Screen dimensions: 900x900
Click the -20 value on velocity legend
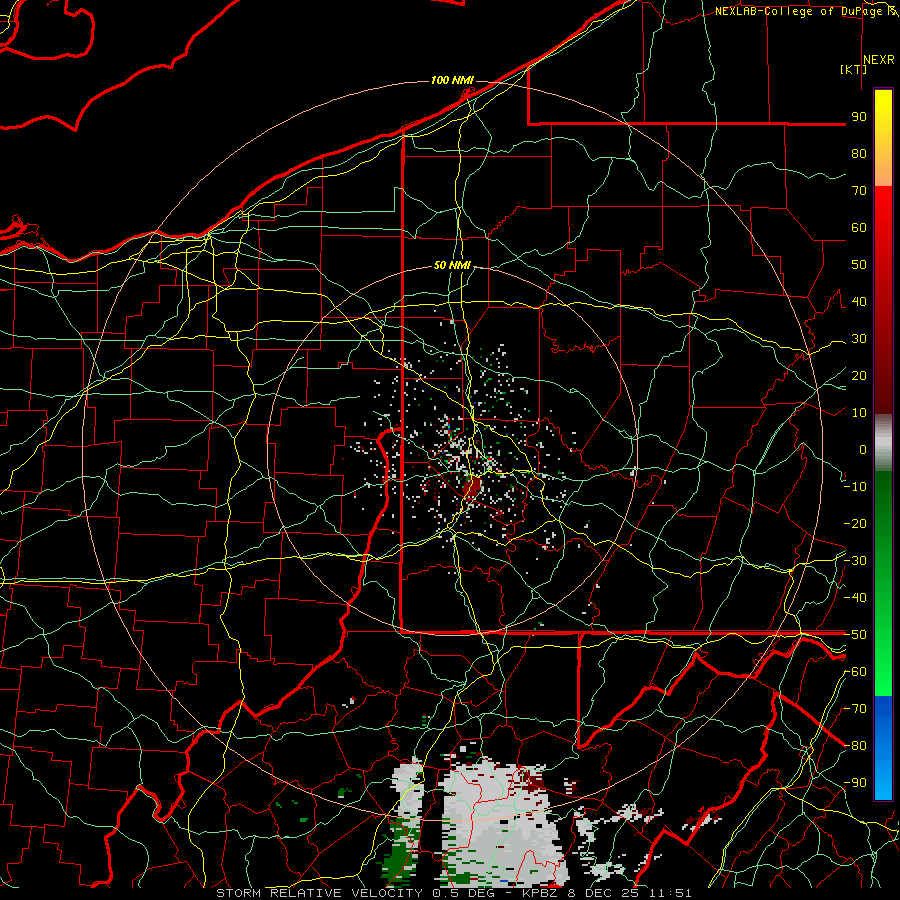coord(855,524)
